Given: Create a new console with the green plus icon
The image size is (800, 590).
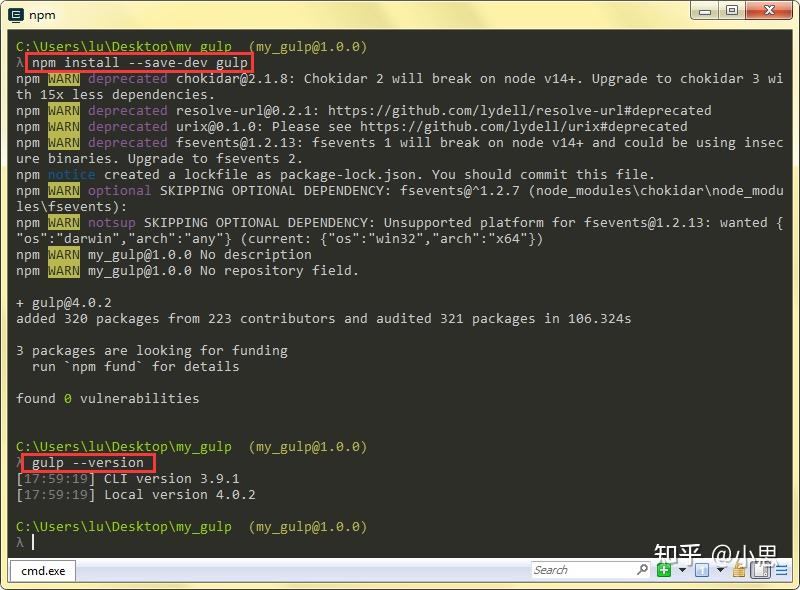Looking at the screenshot, I should click(x=664, y=570).
